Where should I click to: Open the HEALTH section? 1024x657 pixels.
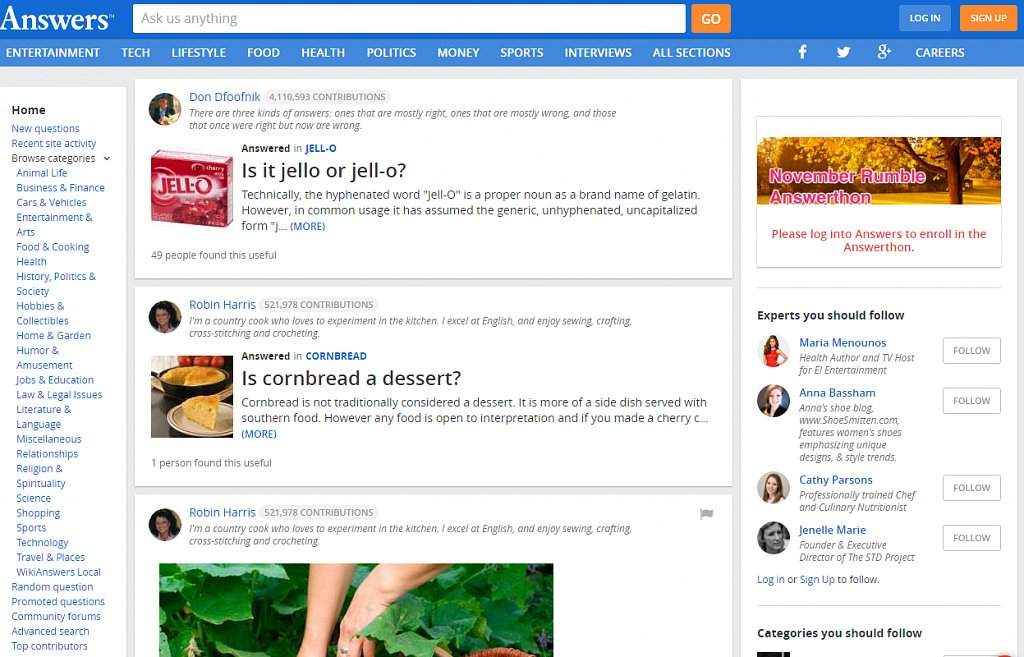click(323, 53)
